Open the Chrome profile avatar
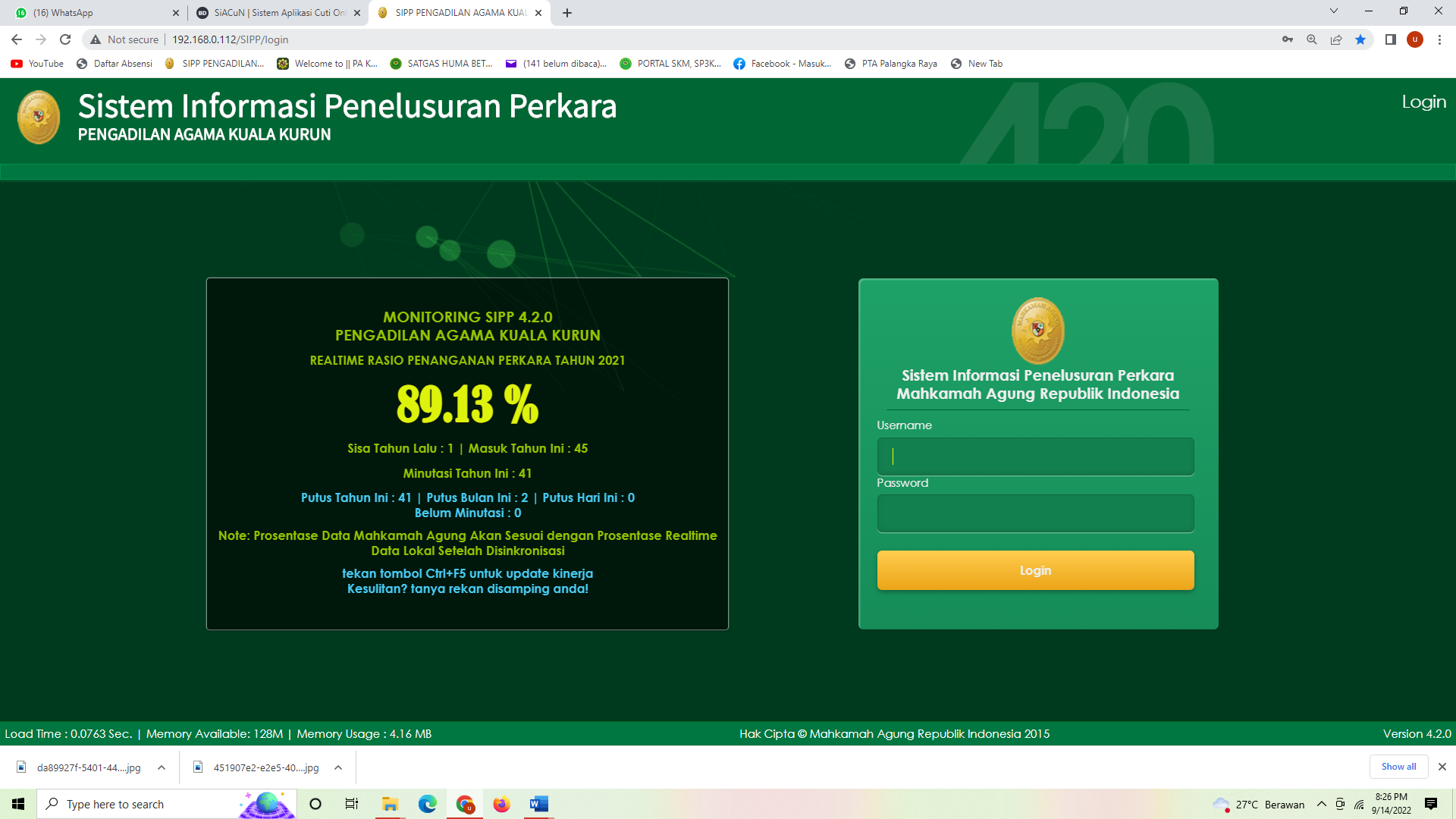Image resolution: width=1456 pixels, height=819 pixels. click(x=1415, y=39)
